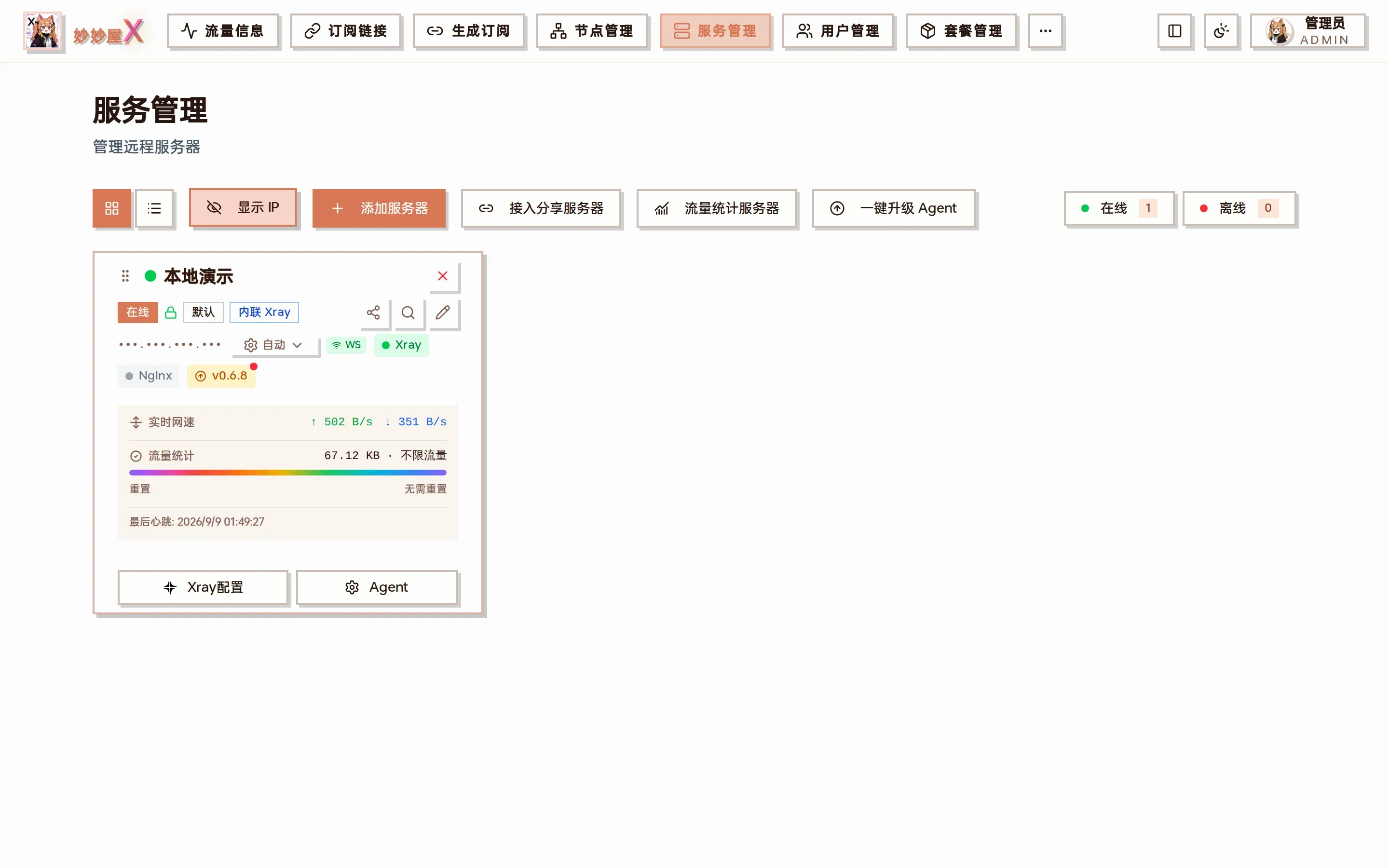Viewport: 1389px width, 868px height.
Task: Grab the drag handle of 本地演示 card
Action: pyautogui.click(x=125, y=277)
